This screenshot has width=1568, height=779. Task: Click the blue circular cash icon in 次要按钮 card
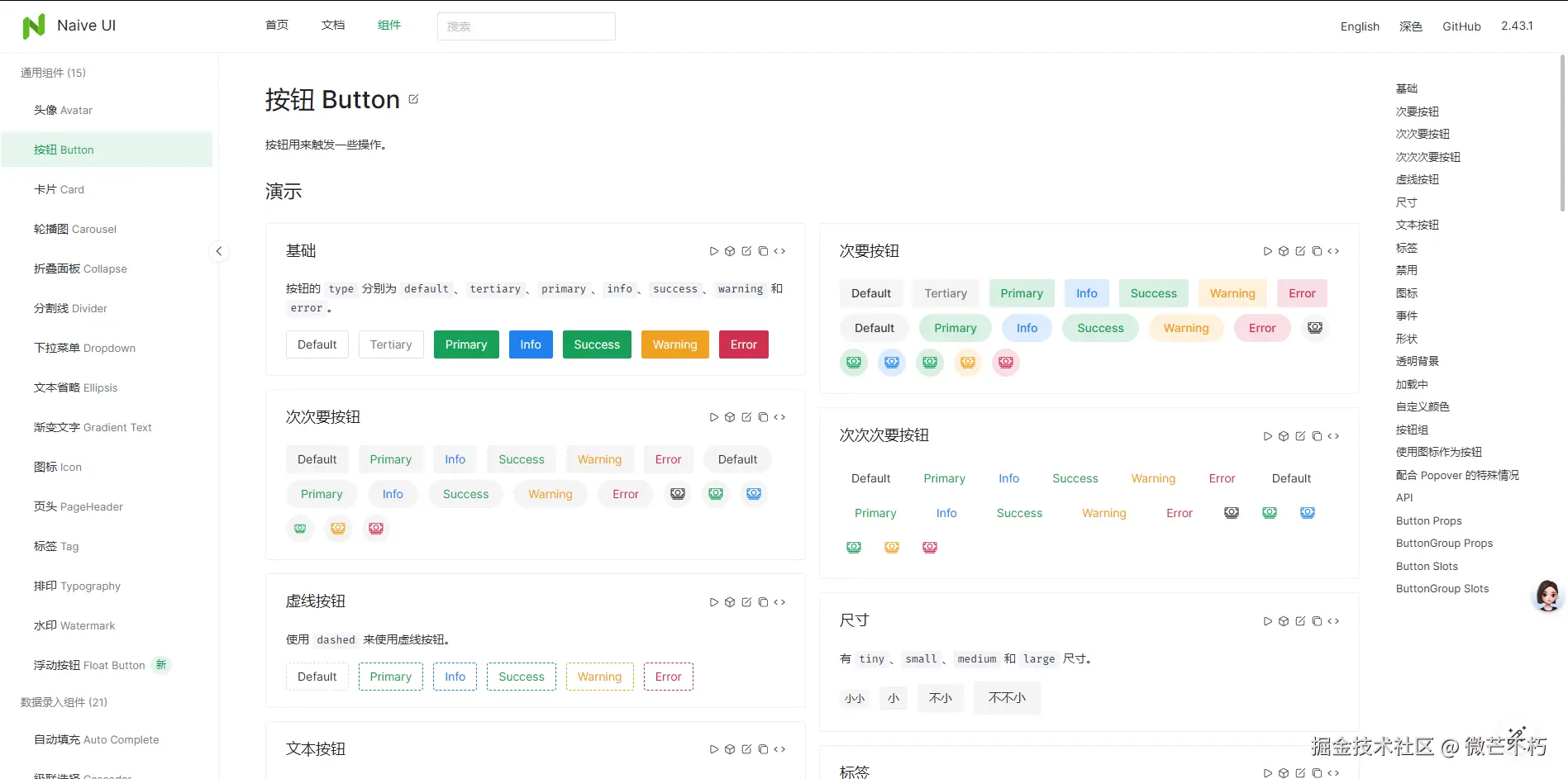[x=892, y=363]
